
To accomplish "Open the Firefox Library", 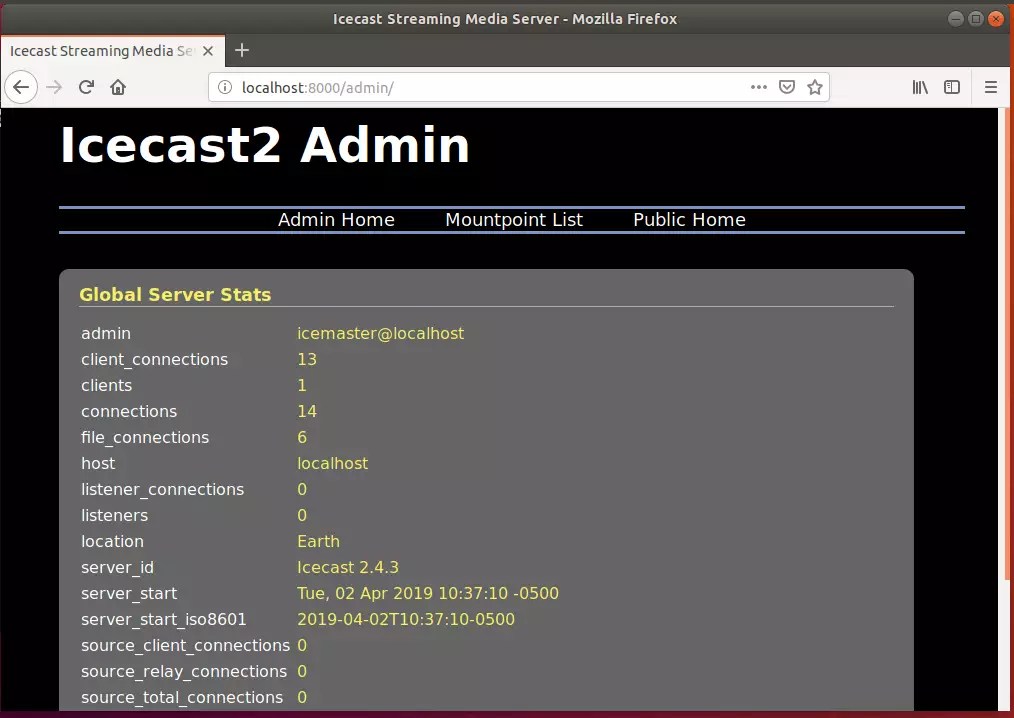I will point(920,87).
